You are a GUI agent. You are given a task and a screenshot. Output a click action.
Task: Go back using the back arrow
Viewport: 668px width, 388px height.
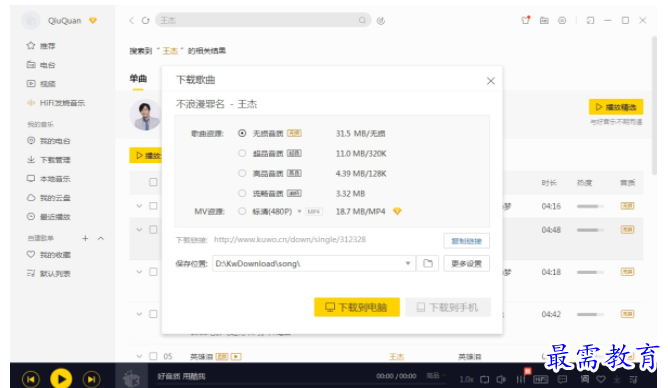point(131,20)
